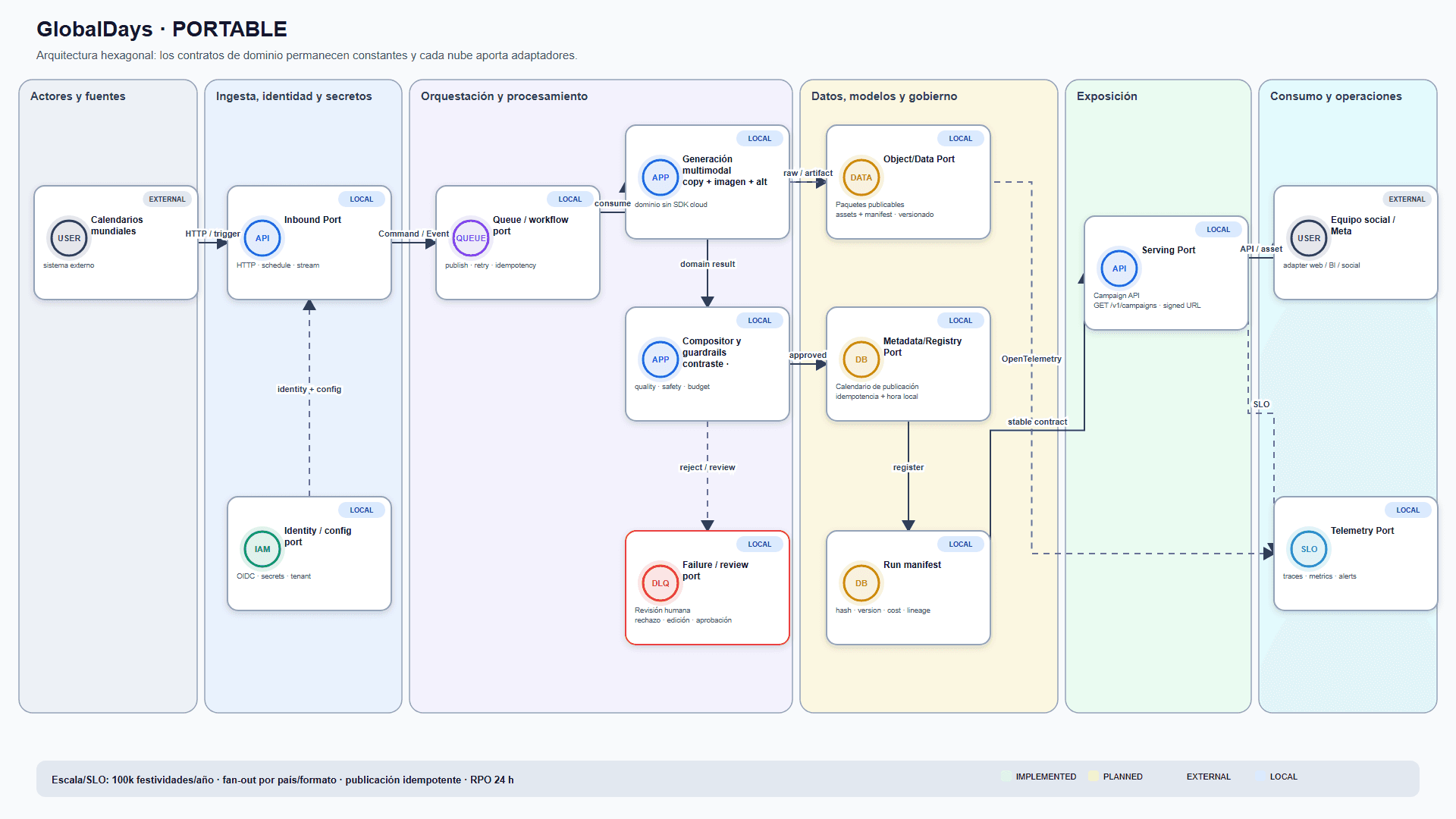1456x819 pixels.
Task: Click the 'register' edge label
Action: [908, 467]
